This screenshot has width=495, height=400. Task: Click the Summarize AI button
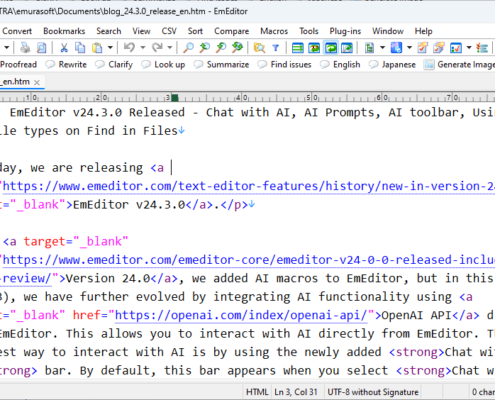click(221, 64)
